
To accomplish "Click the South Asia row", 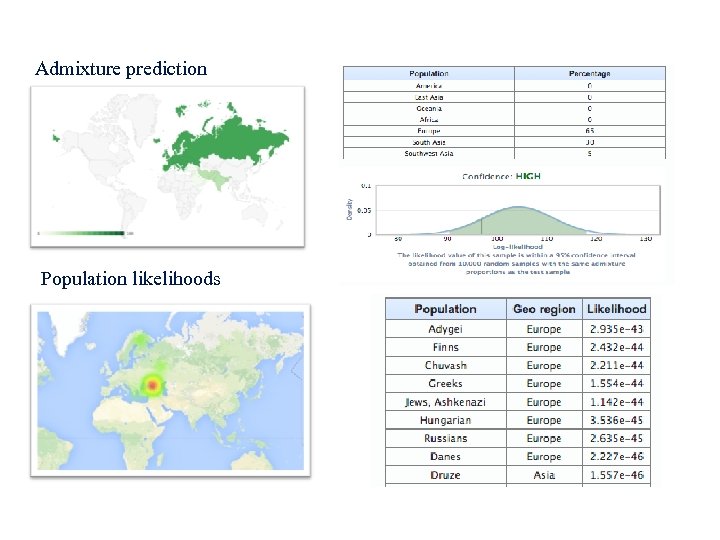I will pos(504,142).
